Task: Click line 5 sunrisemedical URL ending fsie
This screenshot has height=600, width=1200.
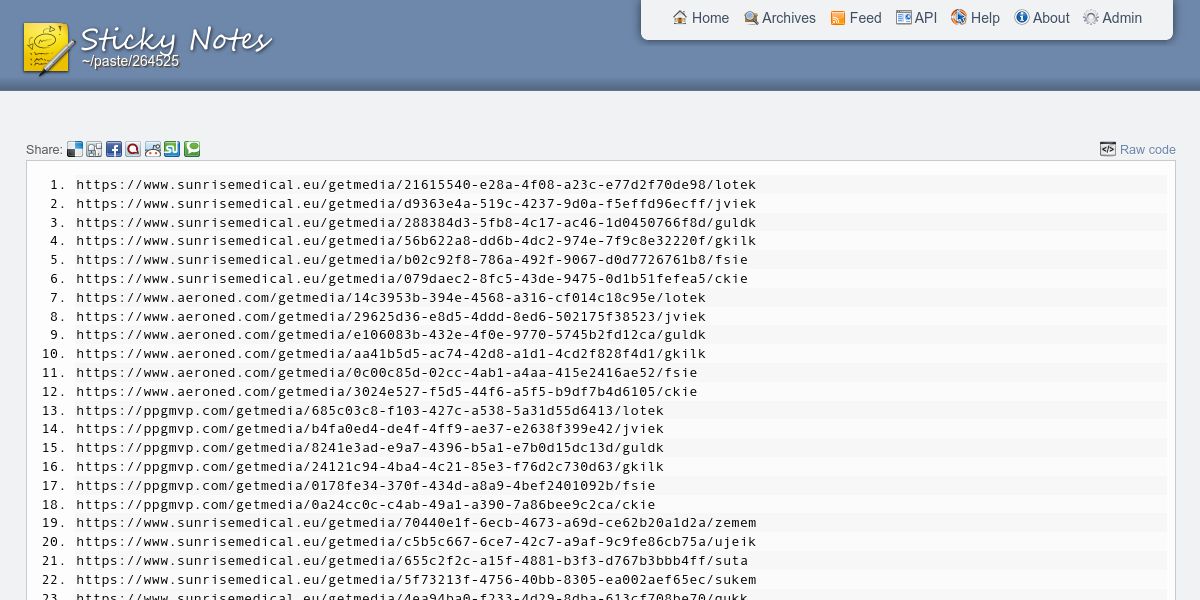Action: (x=412, y=260)
